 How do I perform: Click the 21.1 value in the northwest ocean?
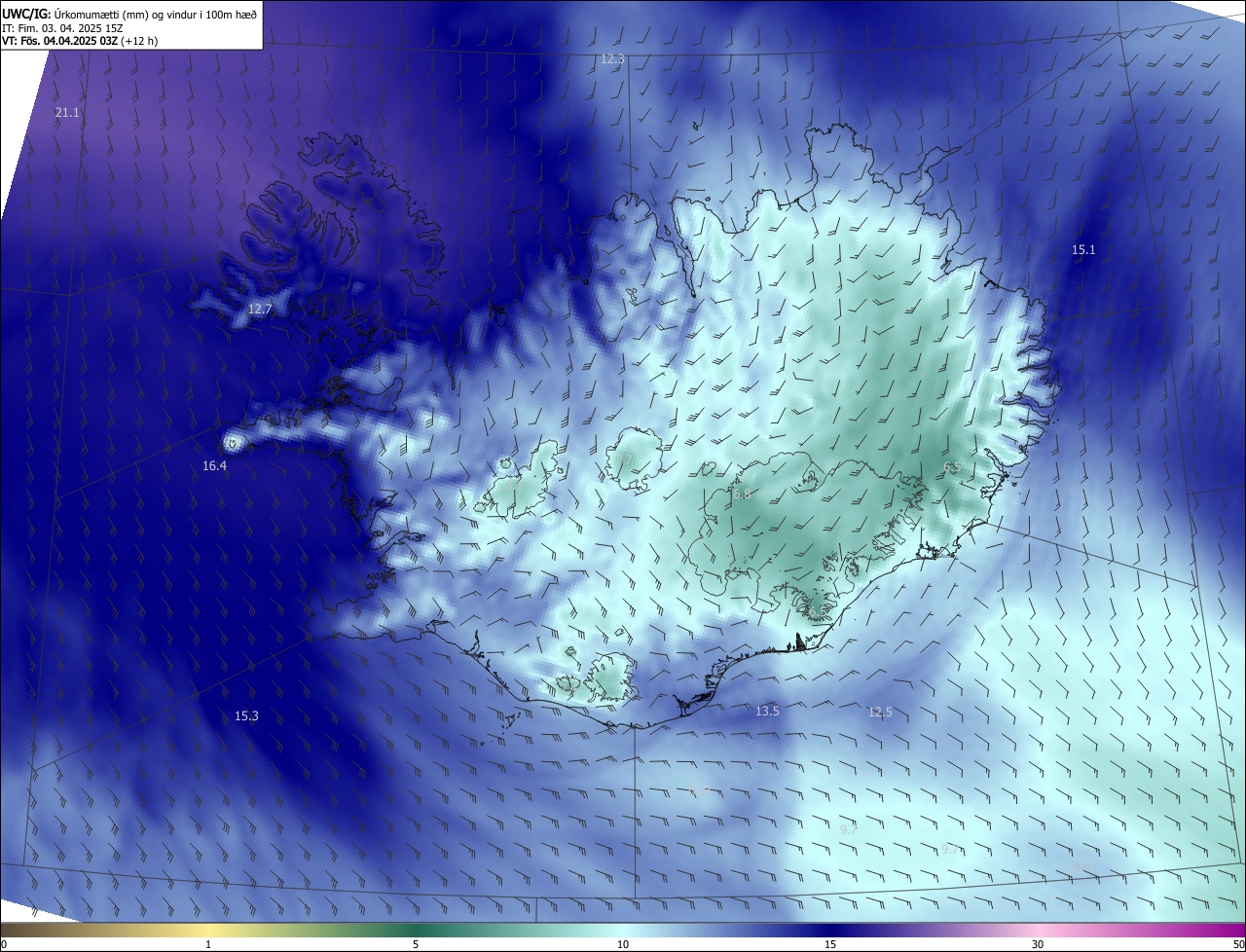coord(67,114)
